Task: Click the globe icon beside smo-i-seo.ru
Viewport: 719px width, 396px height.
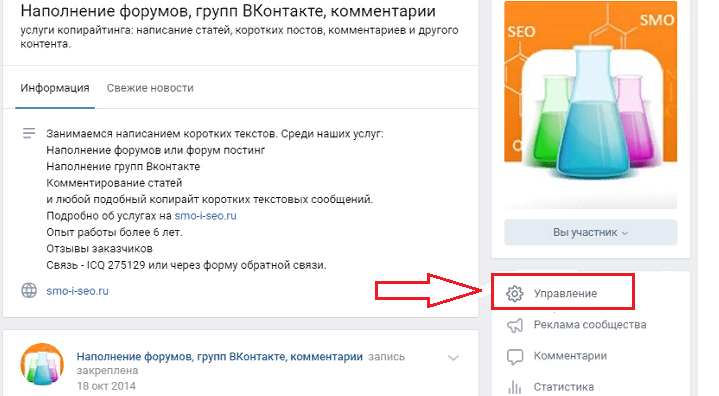Action: click(x=29, y=291)
